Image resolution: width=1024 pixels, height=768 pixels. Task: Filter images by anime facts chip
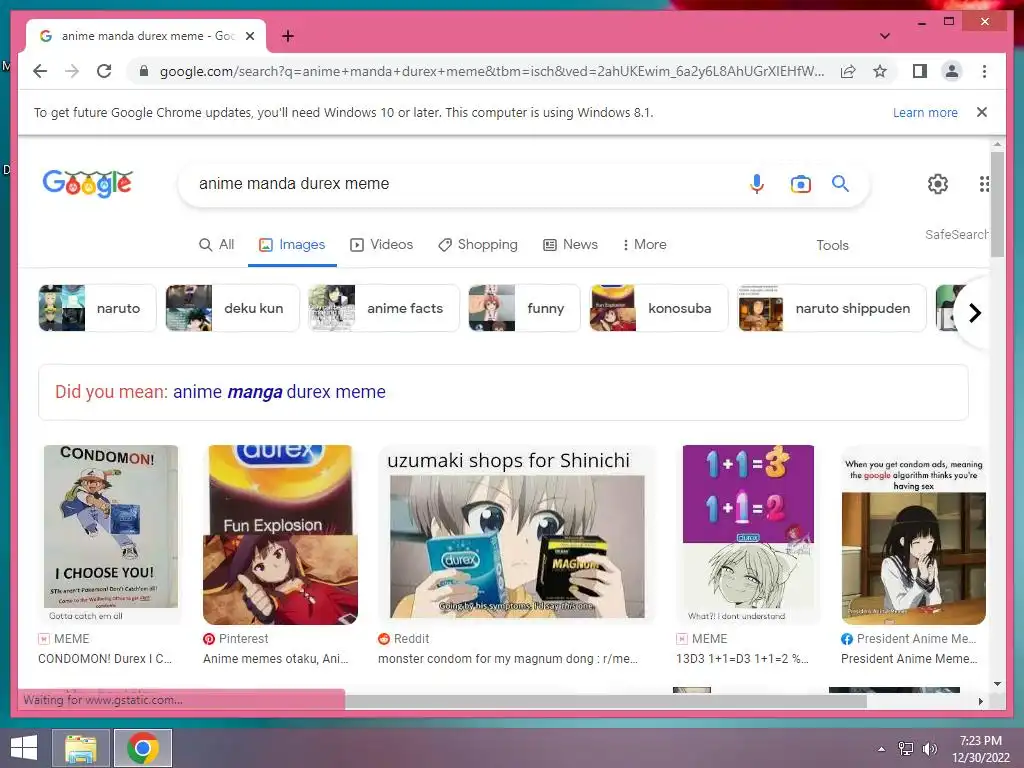tap(383, 308)
